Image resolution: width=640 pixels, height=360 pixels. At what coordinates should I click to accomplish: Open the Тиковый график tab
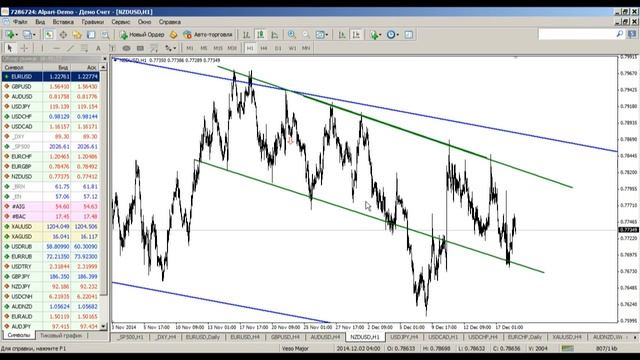61,336
